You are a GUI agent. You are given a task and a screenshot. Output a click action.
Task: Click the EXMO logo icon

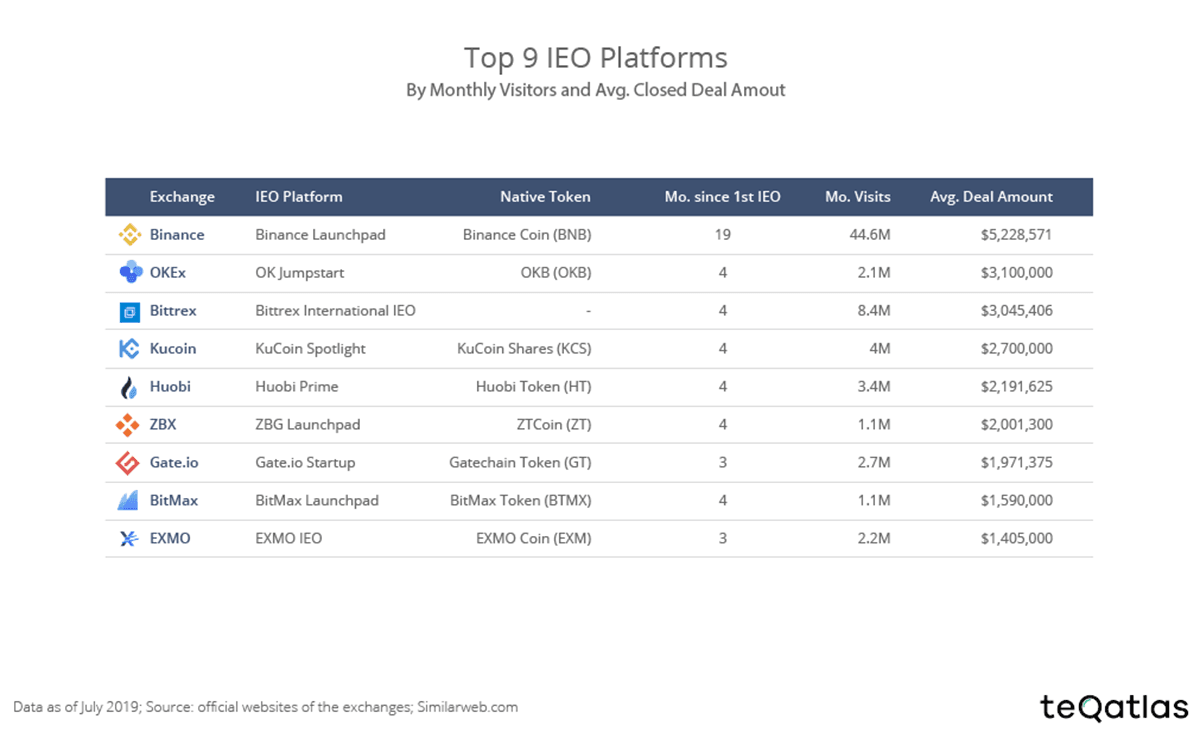(130, 539)
